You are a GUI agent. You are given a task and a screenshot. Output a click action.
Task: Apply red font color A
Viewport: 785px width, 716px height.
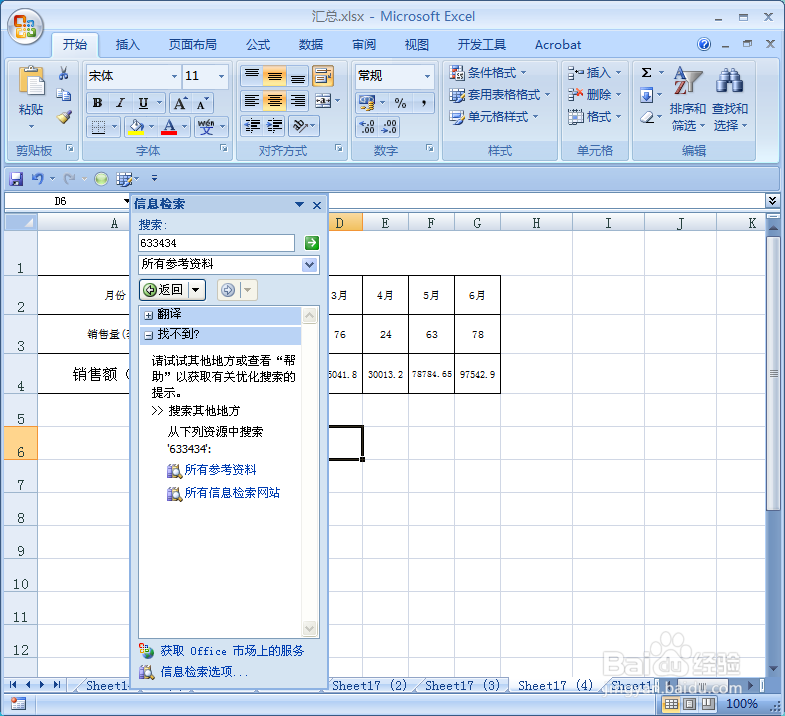(x=169, y=127)
